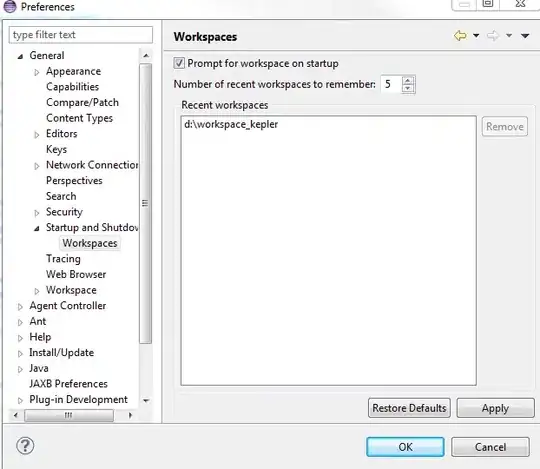Image resolution: width=540 pixels, height=469 pixels.
Task: Open Capabilities preference page
Action: click(72, 87)
